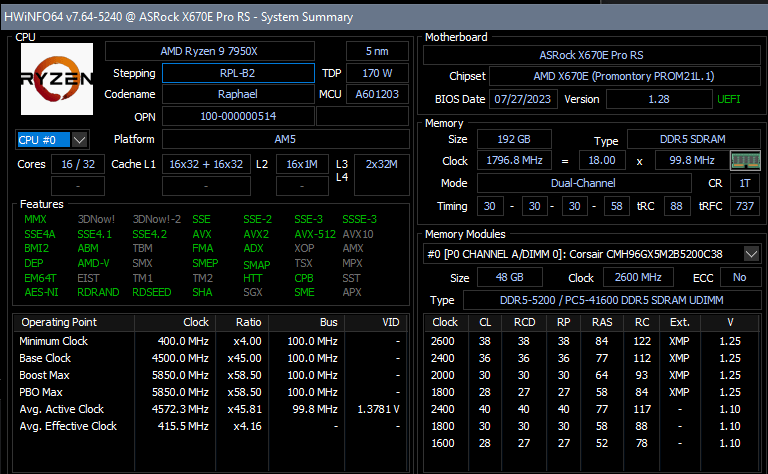Click the CL column header in timings table

485,322
